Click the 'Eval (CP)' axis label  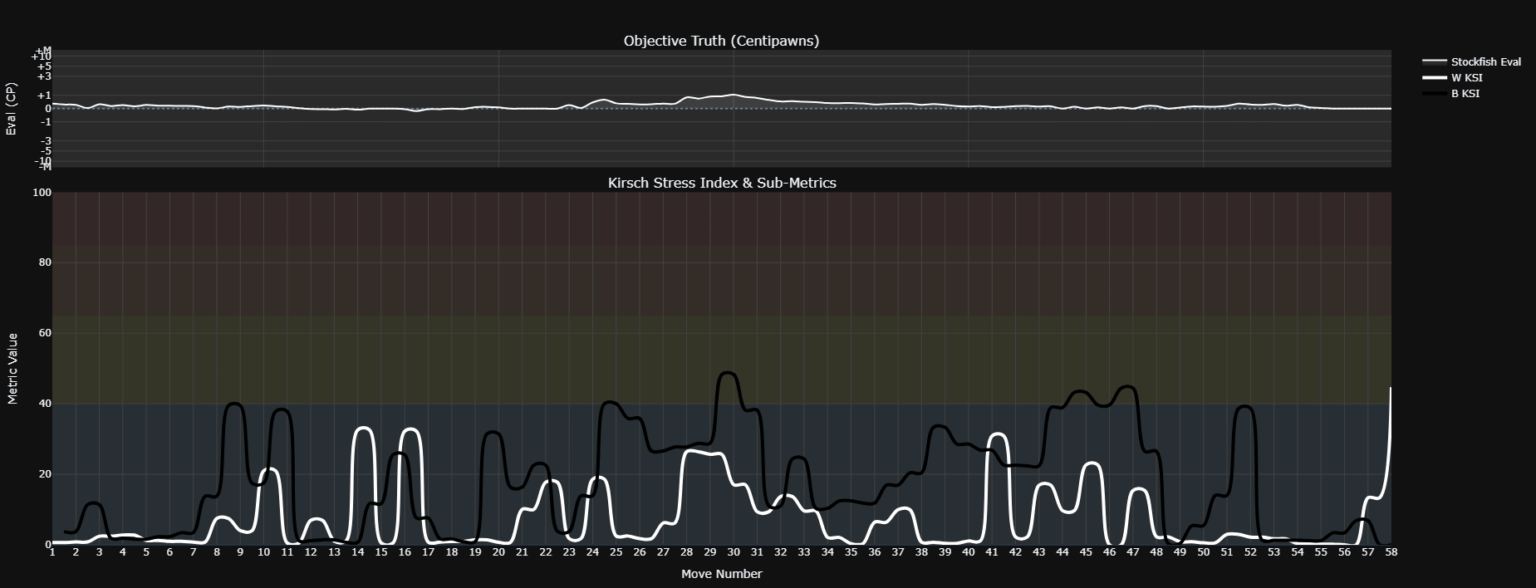12,108
